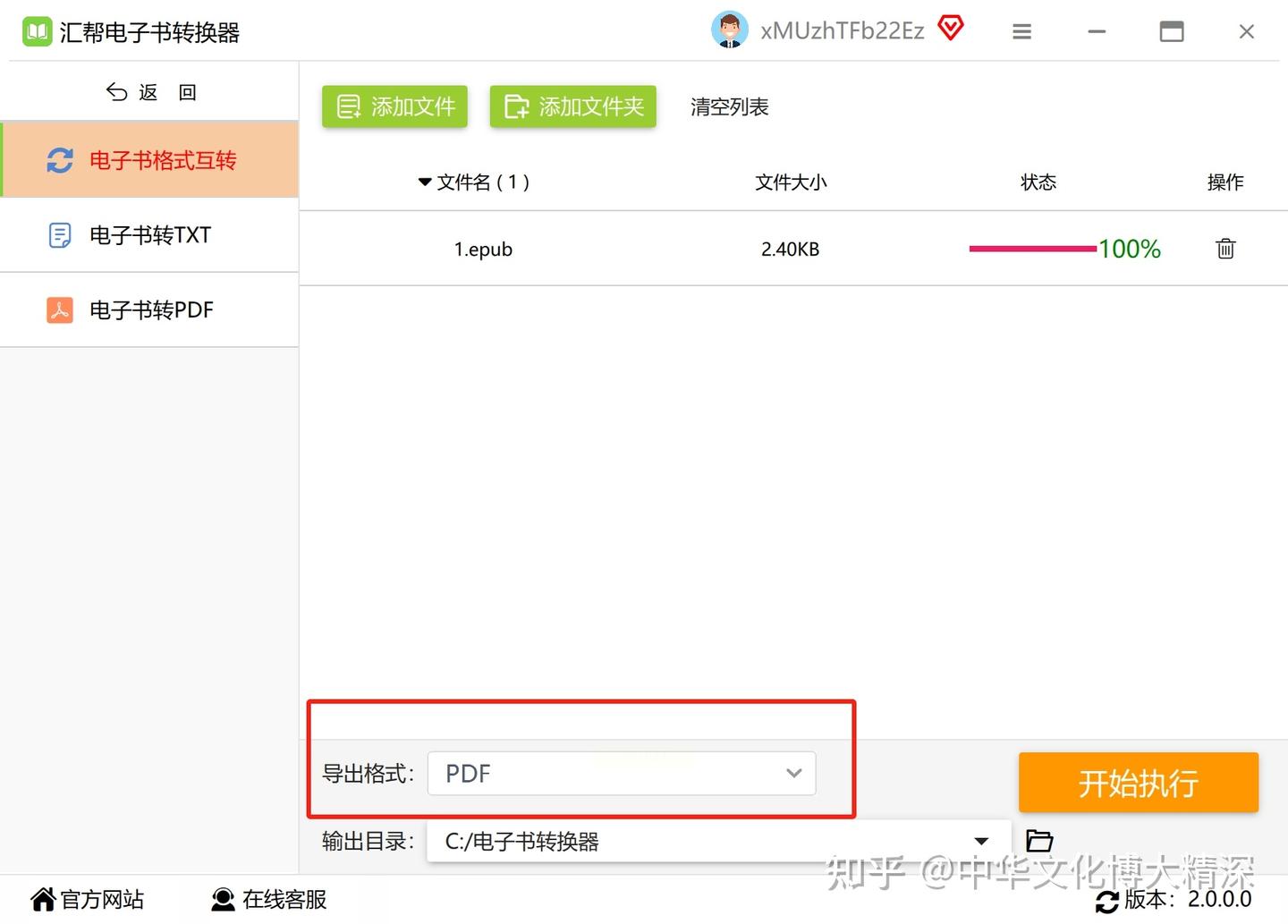
Task: Click the 添加文件 button
Action: [x=394, y=106]
